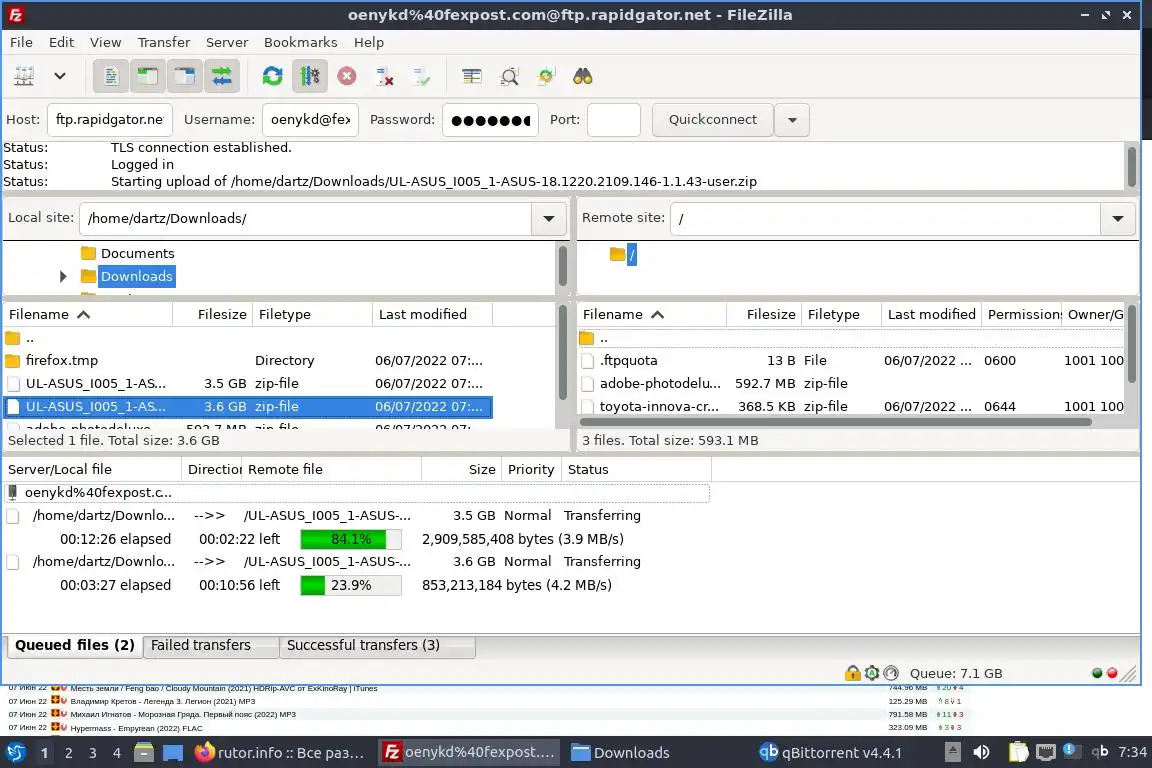This screenshot has width=1152, height=768.
Task: Switch to workspace 2 in taskbar
Action: click(68, 753)
